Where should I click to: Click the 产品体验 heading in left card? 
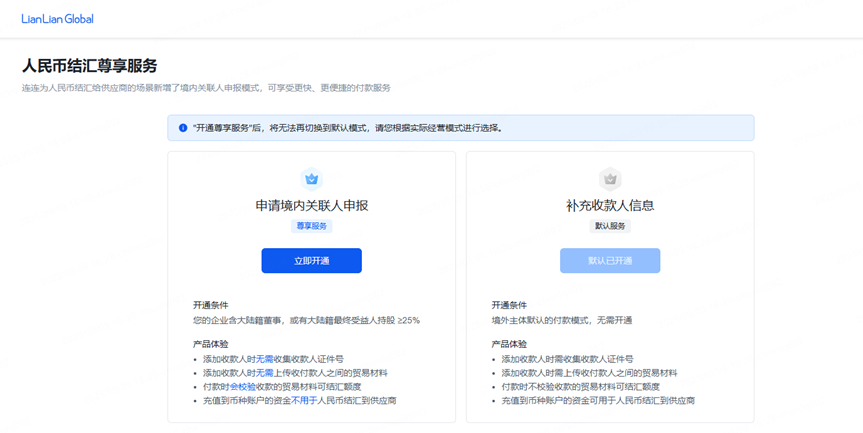[210, 344]
